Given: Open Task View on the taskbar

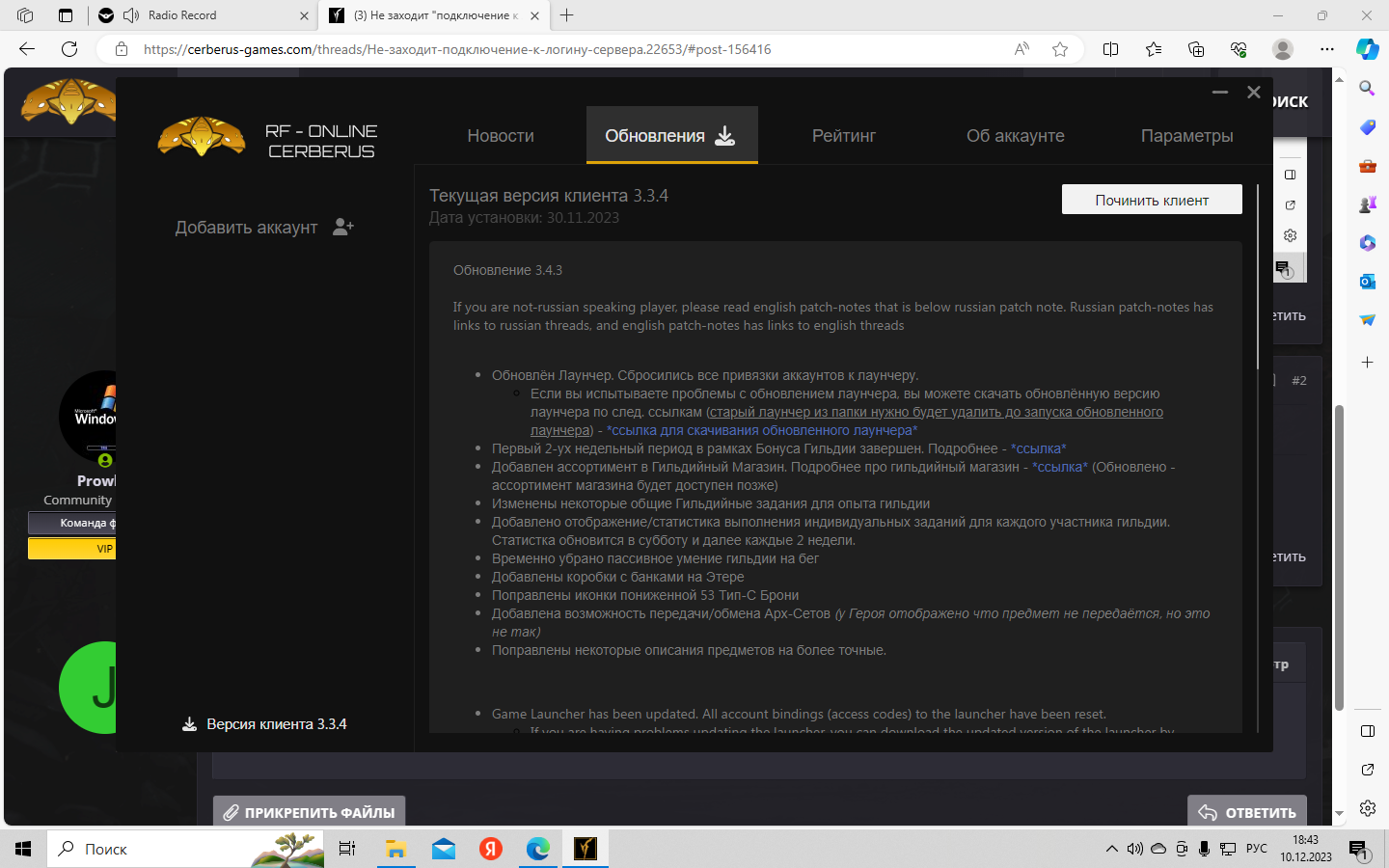Looking at the screenshot, I should click(347, 849).
